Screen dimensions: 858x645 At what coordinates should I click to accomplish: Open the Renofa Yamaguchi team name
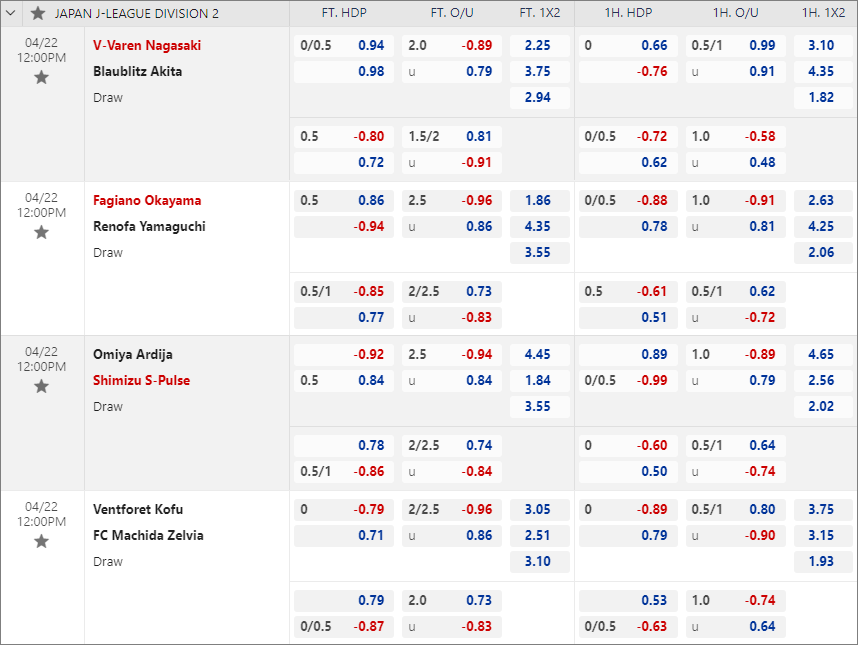[x=149, y=226]
